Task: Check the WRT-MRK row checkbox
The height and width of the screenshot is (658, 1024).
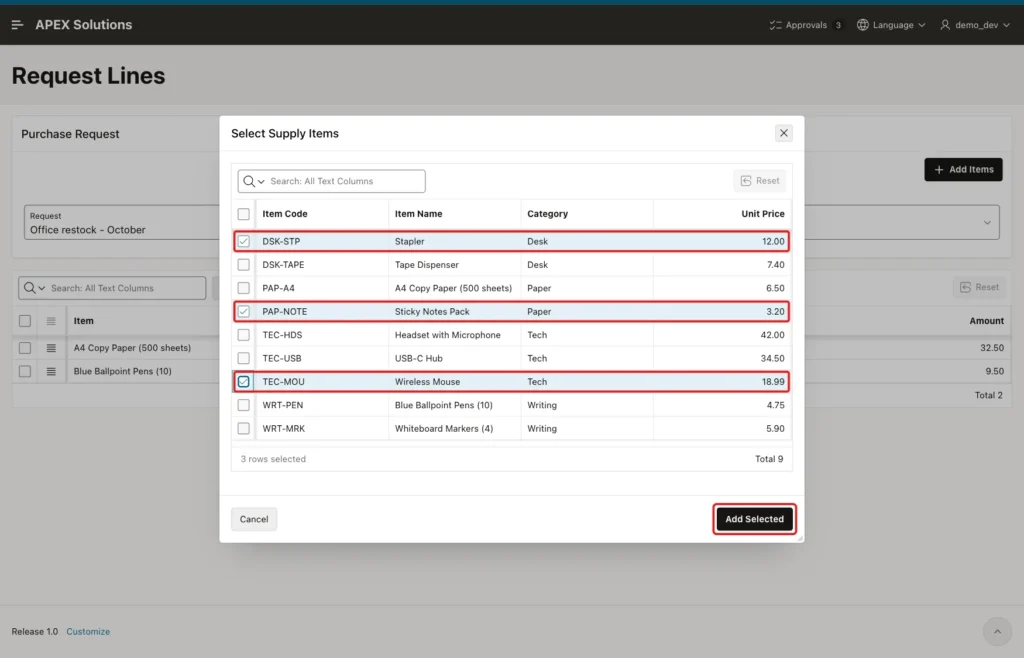Action: tap(244, 429)
